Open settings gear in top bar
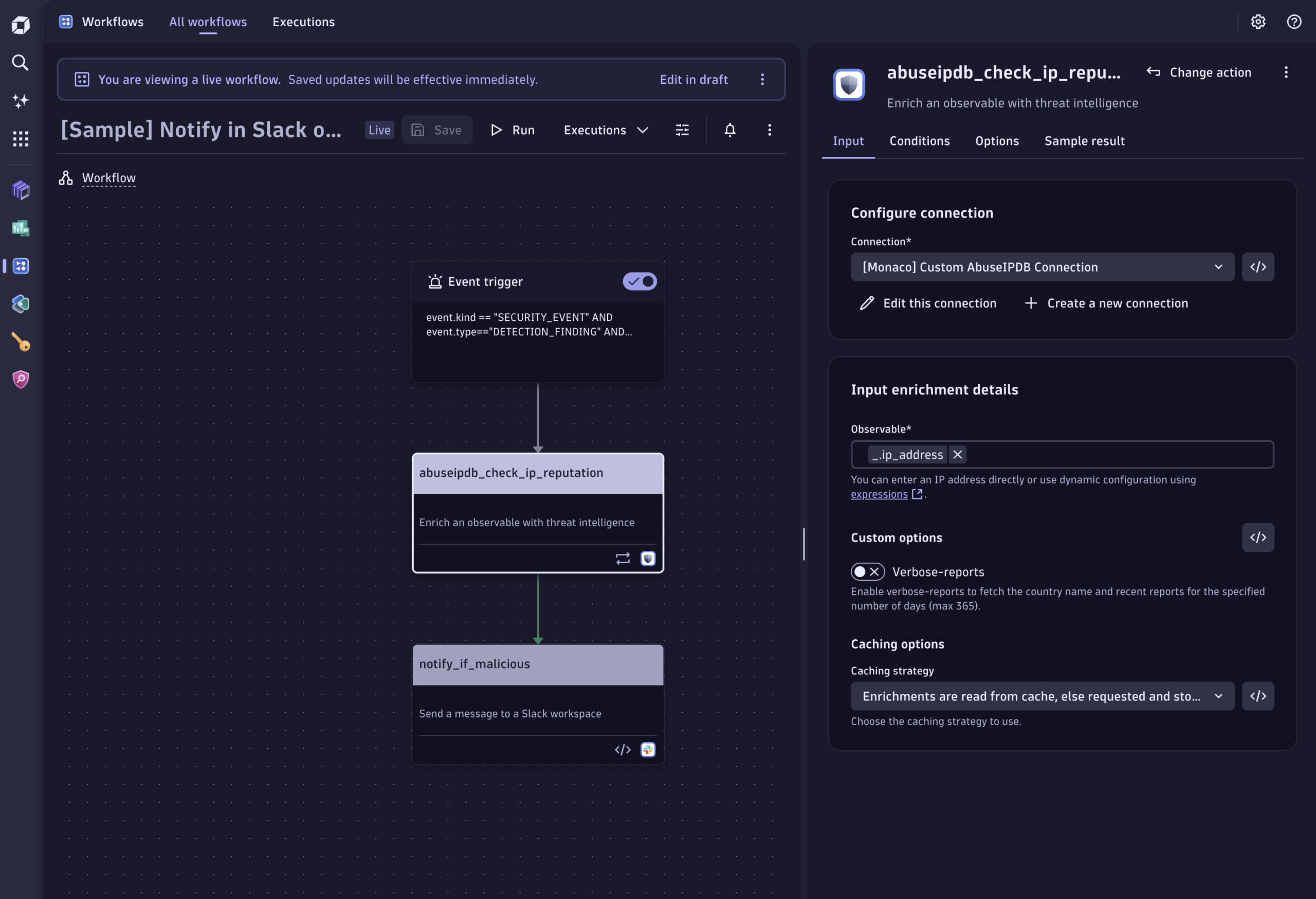The image size is (1316, 899). pos(1258,22)
